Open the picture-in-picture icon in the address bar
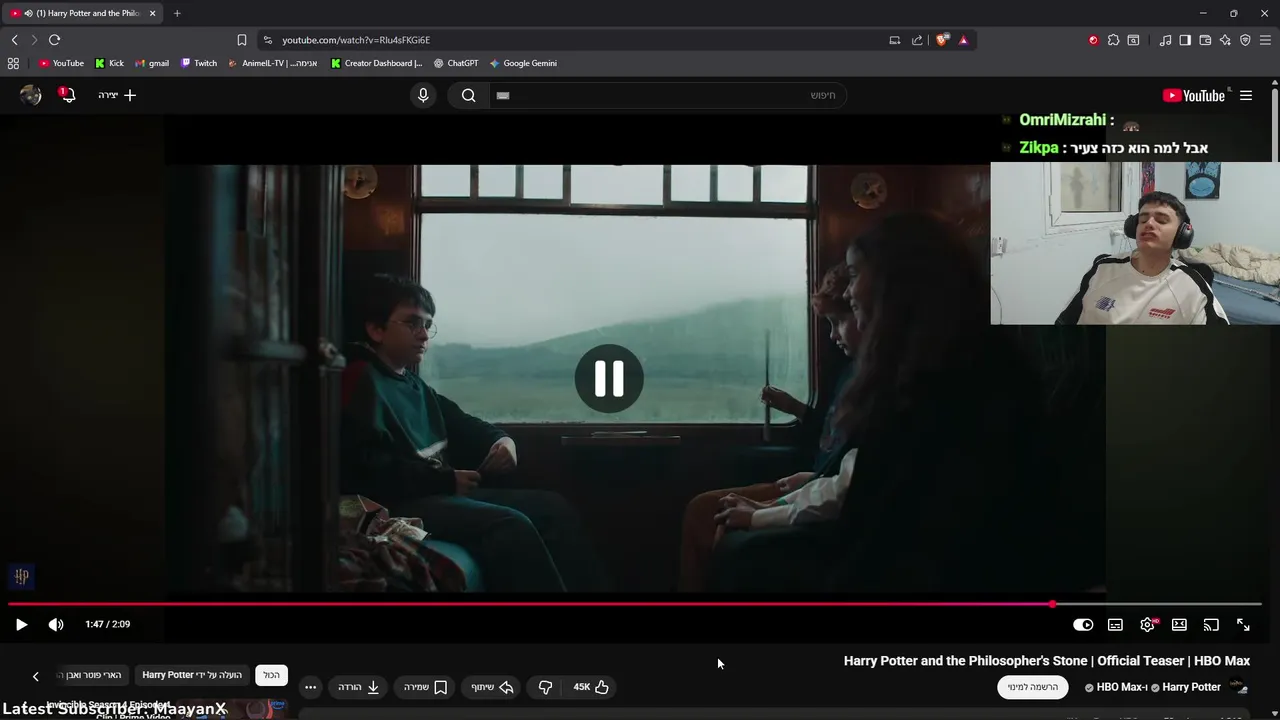 tap(895, 40)
